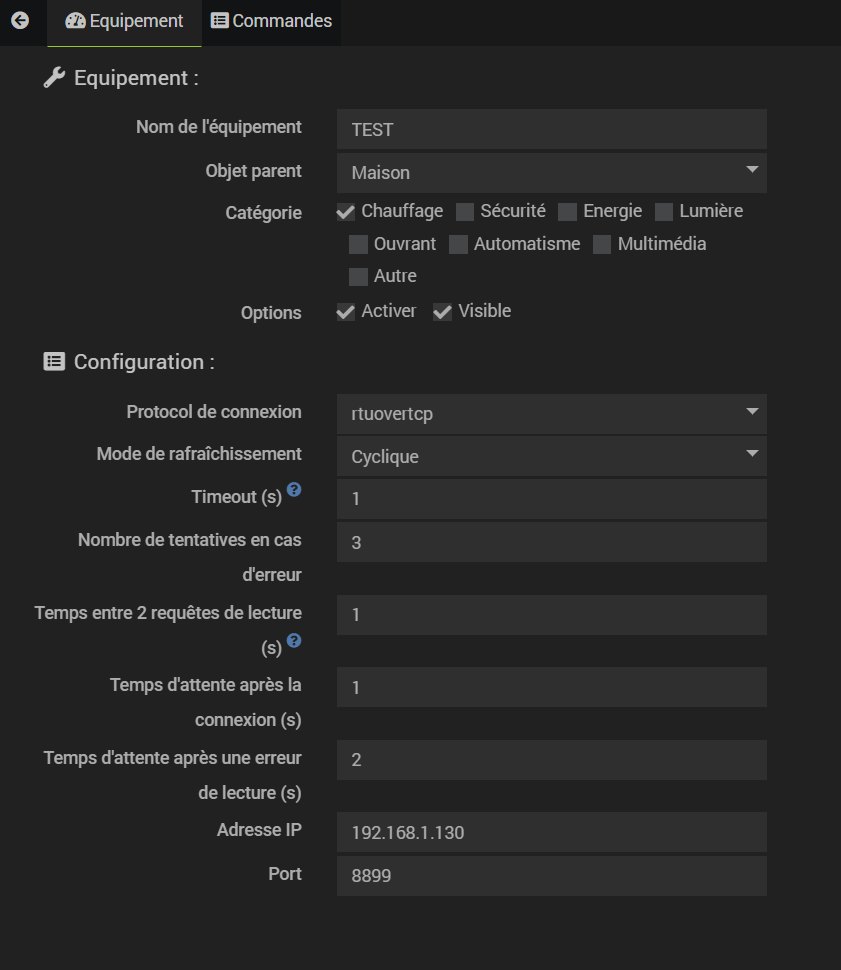Click the back arrow icon
The height and width of the screenshot is (970, 841).
pos(20,20)
